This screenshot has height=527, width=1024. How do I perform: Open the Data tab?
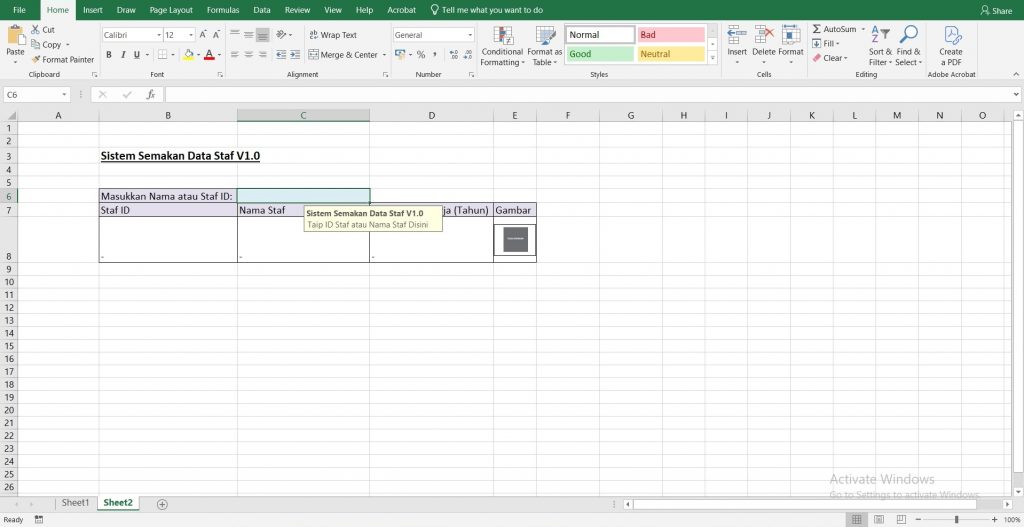click(262, 10)
